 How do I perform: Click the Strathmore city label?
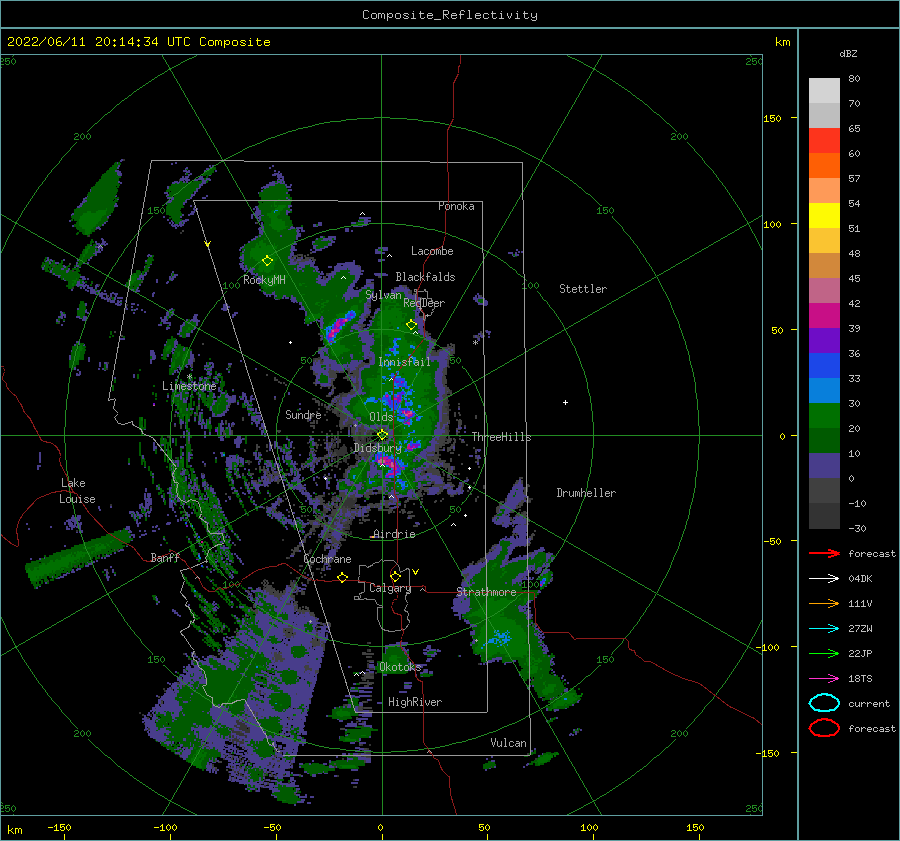(x=486, y=592)
